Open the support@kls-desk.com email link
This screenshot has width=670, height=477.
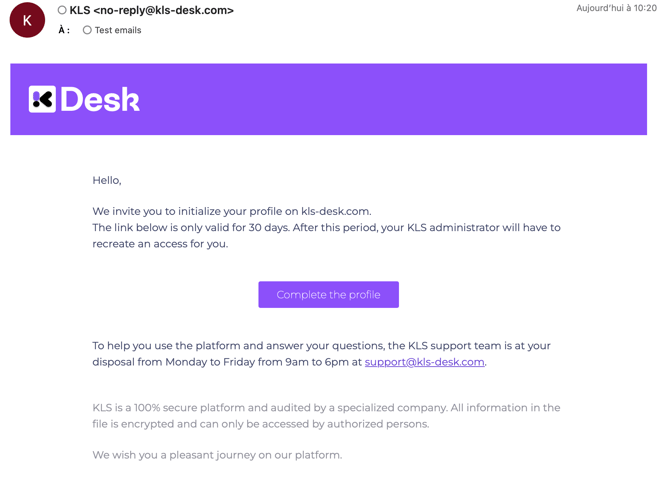tap(424, 362)
